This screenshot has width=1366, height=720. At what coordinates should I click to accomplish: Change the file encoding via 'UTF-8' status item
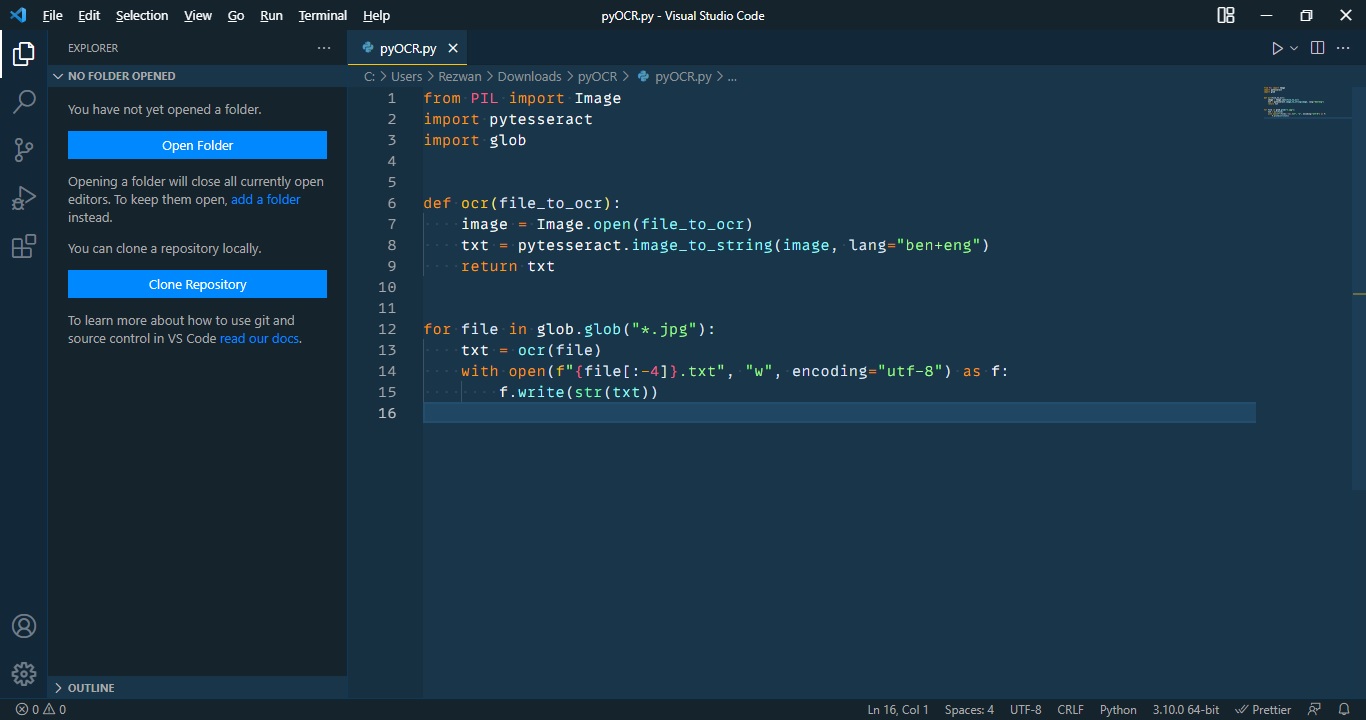pyautogui.click(x=1025, y=709)
